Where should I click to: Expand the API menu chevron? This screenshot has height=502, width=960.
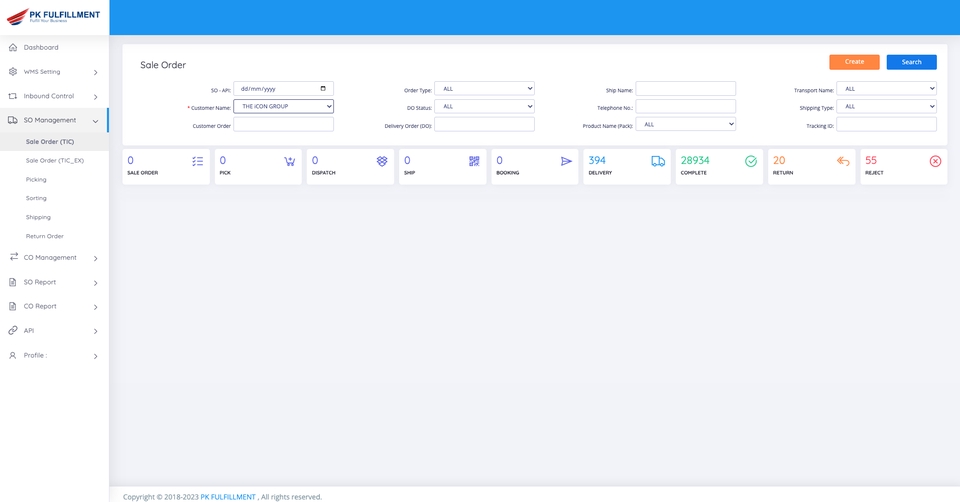click(x=96, y=331)
